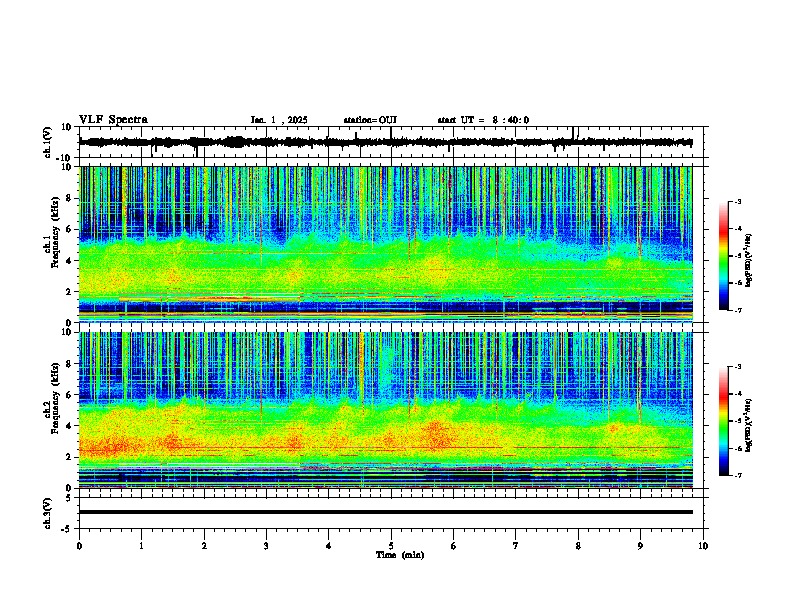Click the "-3" label on ch.2 color bar
The height and width of the screenshot is (612, 792).
(737, 367)
